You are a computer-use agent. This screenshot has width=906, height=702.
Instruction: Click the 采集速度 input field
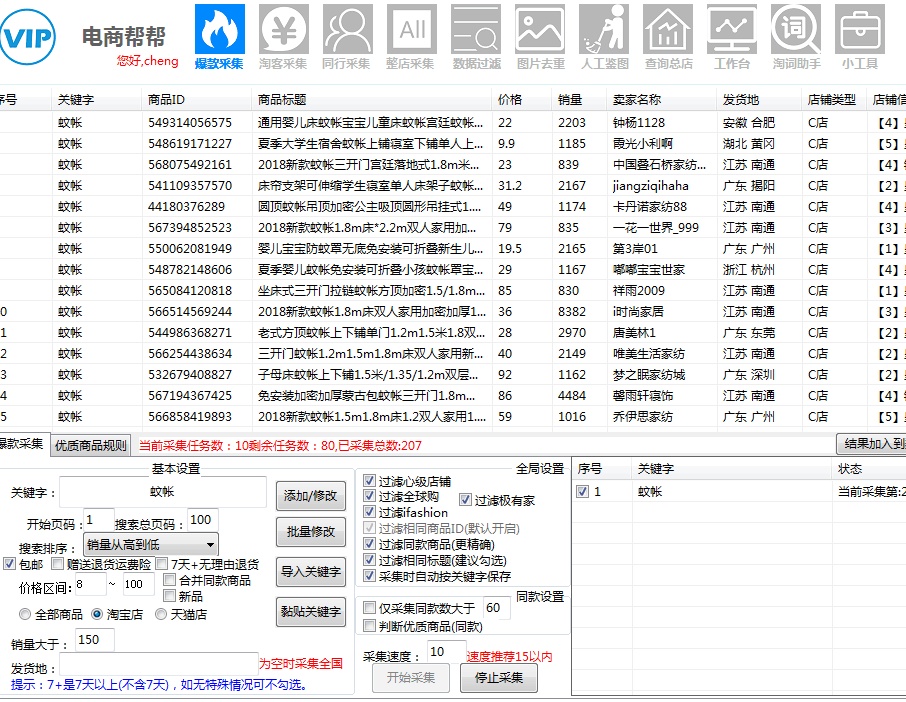tap(447, 652)
